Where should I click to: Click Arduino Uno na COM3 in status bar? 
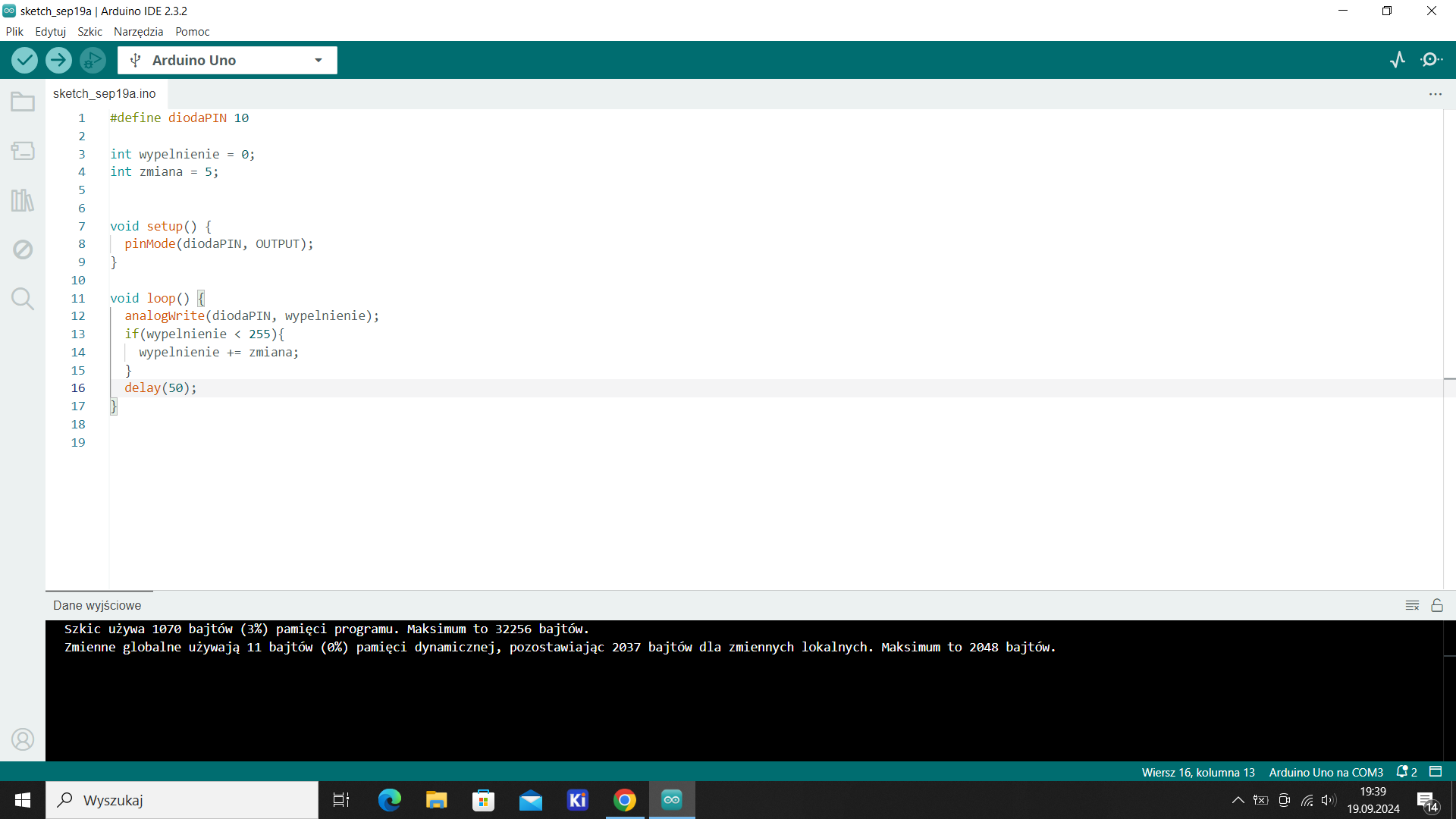click(x=1326, y=772)
